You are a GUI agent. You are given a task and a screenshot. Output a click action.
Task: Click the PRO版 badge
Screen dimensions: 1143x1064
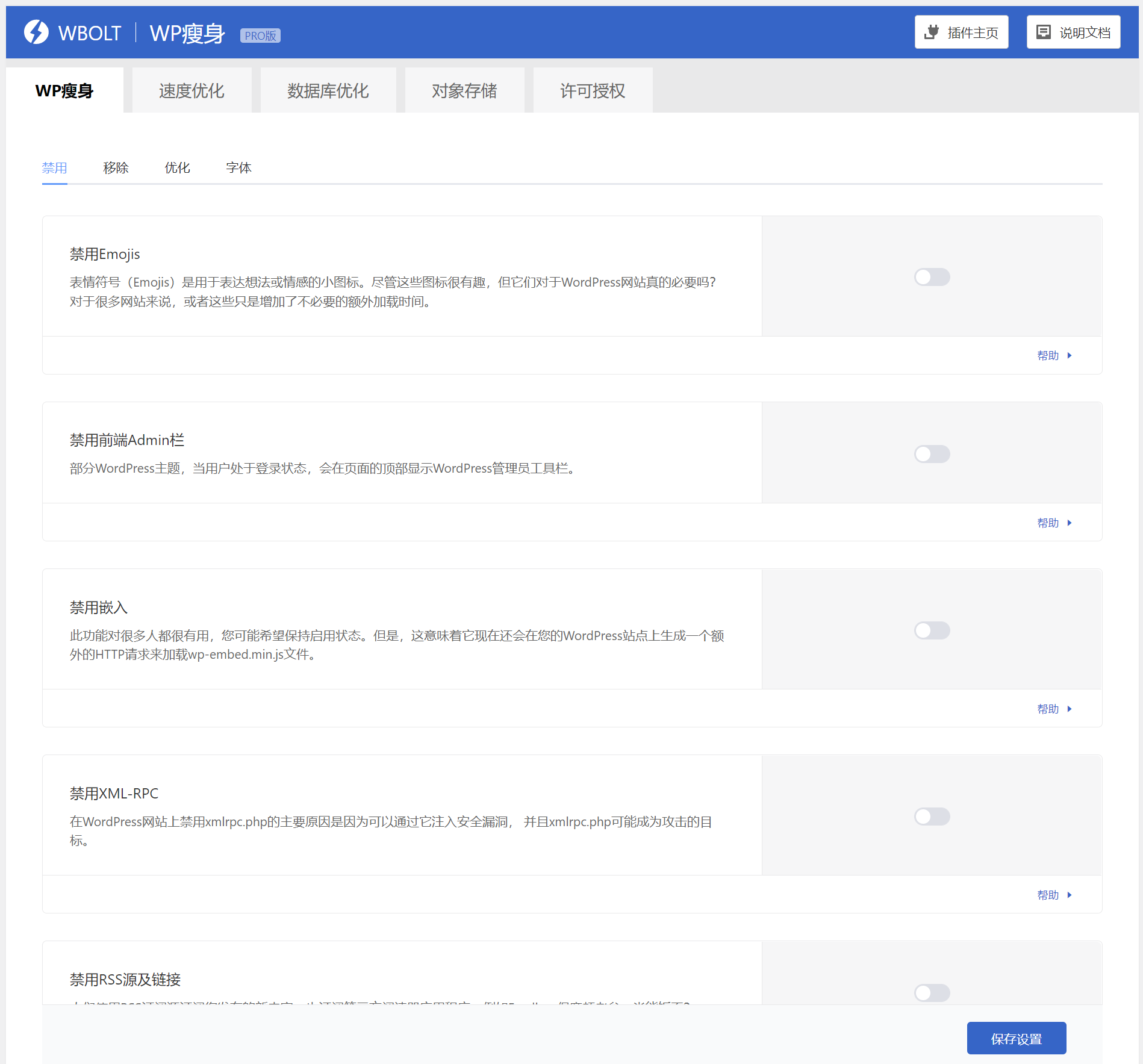pos(260,36)
